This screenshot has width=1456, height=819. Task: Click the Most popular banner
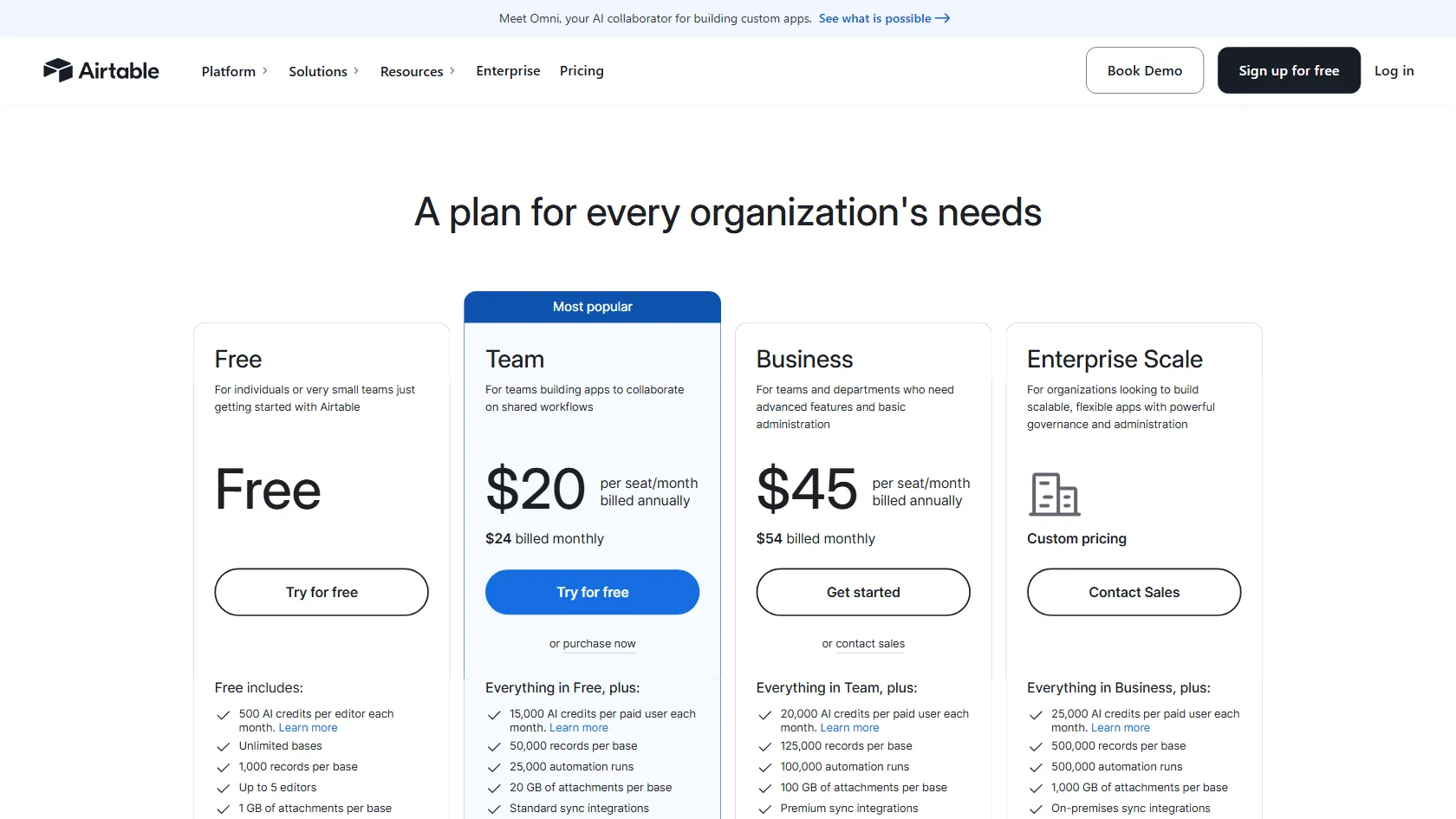pos(593,307)
